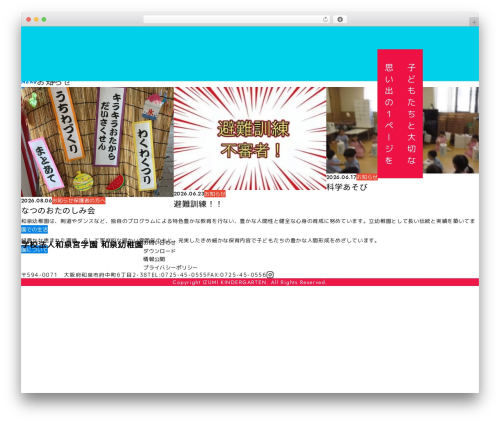Open the 情報公開 footer link

(x=154, y=259)
